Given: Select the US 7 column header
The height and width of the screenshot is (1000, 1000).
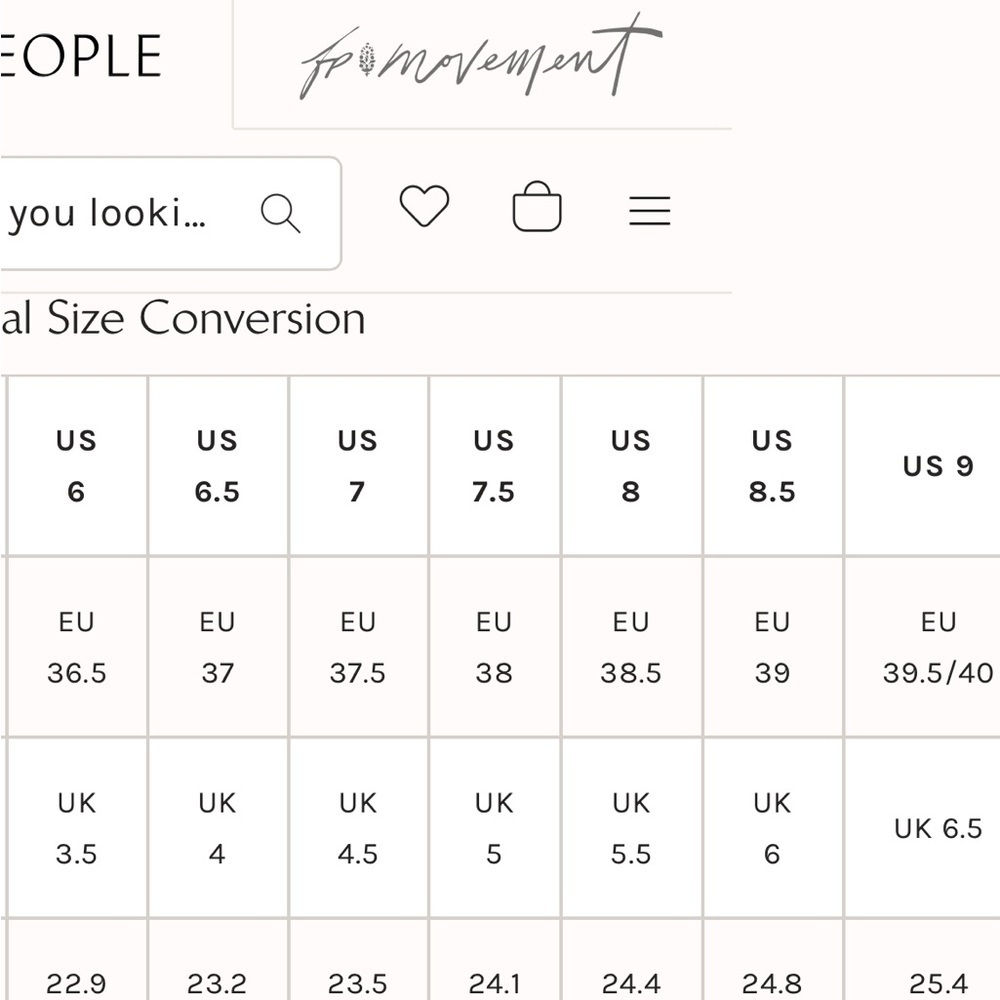Looking at the screenshot, I should click(358, 466).
